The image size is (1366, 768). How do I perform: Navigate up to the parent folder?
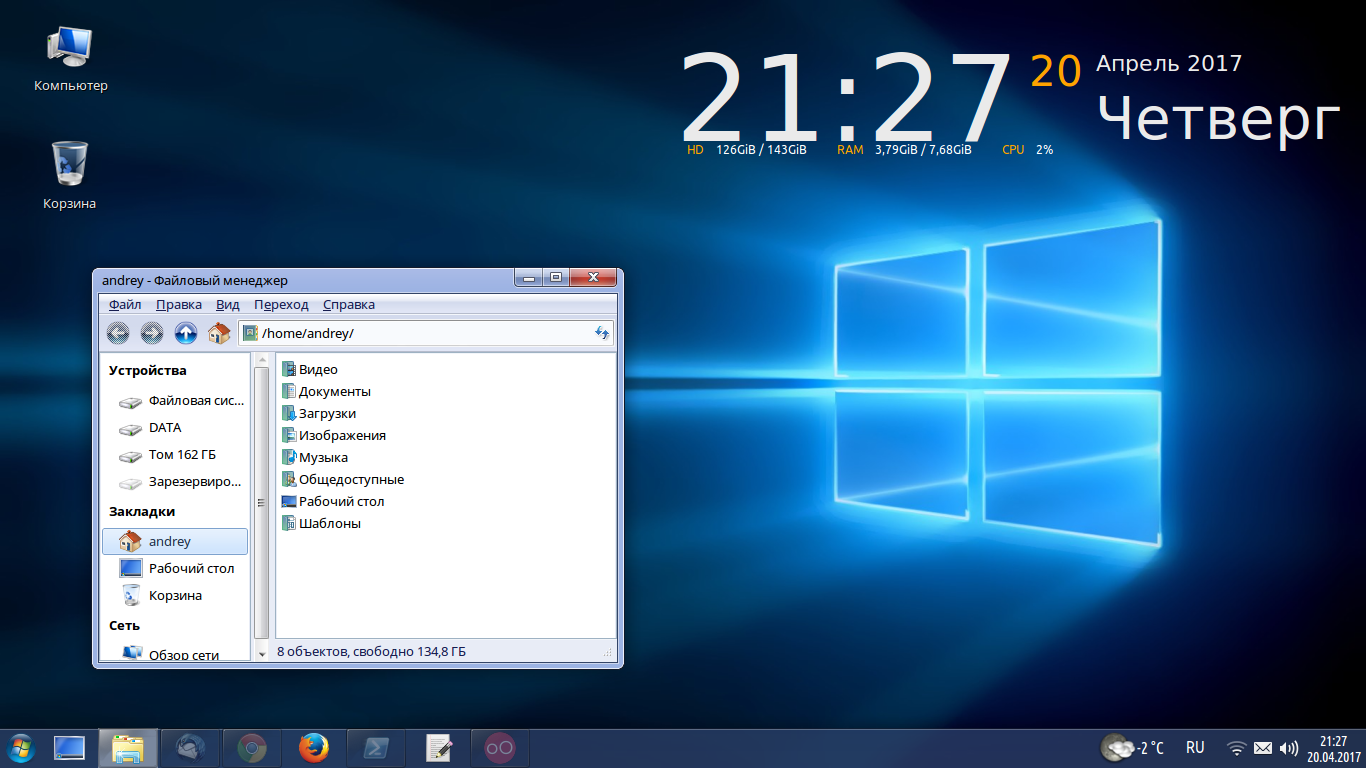click(186, 333)
